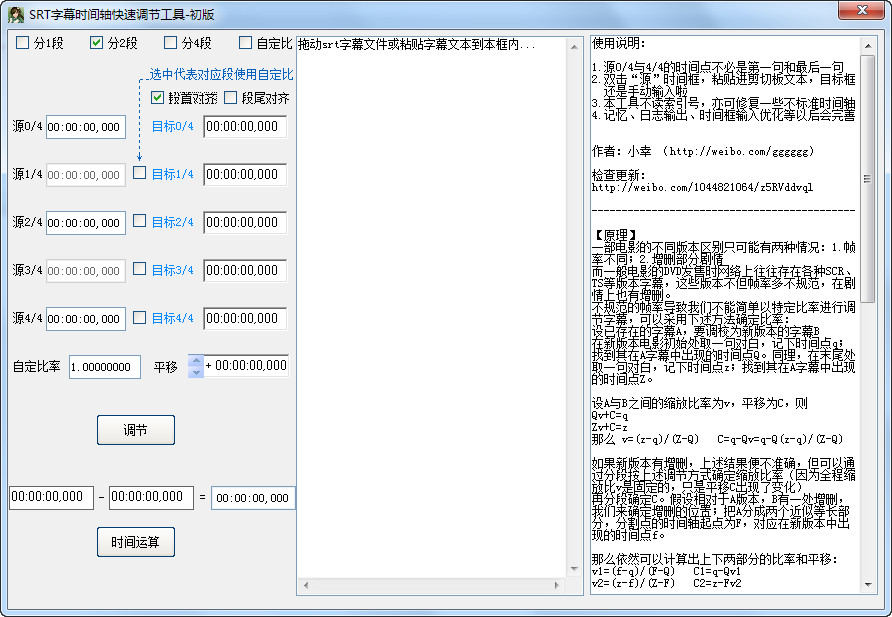Image resolution: width=892 pixels, height=617 pixels.
Task: Click the 使用说明 heading text
Action: (618, 43)
